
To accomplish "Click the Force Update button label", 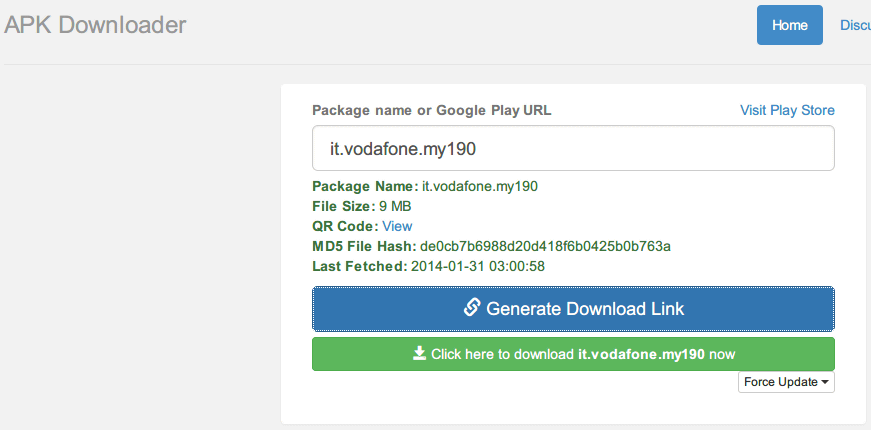I will pyautogui.click(x=780, y=382).
